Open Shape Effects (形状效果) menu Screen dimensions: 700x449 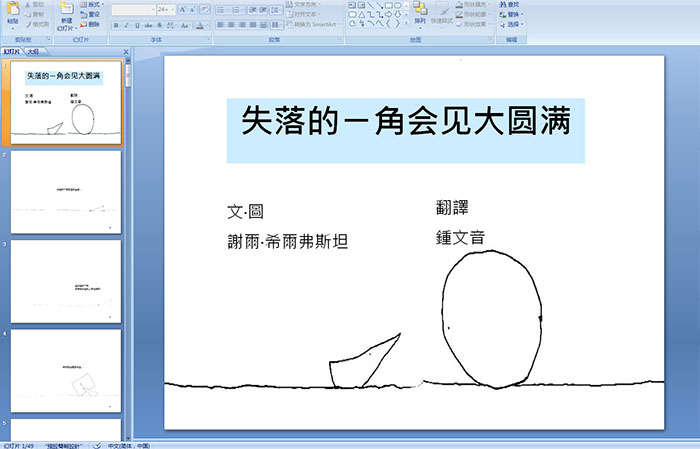473,24
